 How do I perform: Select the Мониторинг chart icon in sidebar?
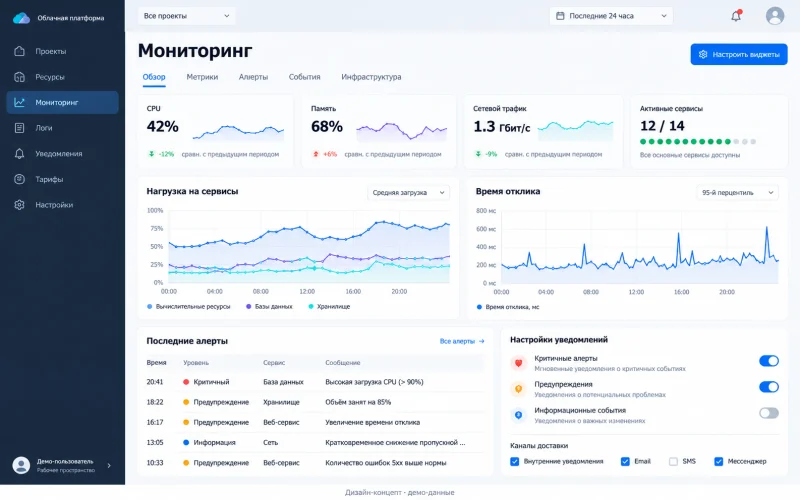click(19, 103)
